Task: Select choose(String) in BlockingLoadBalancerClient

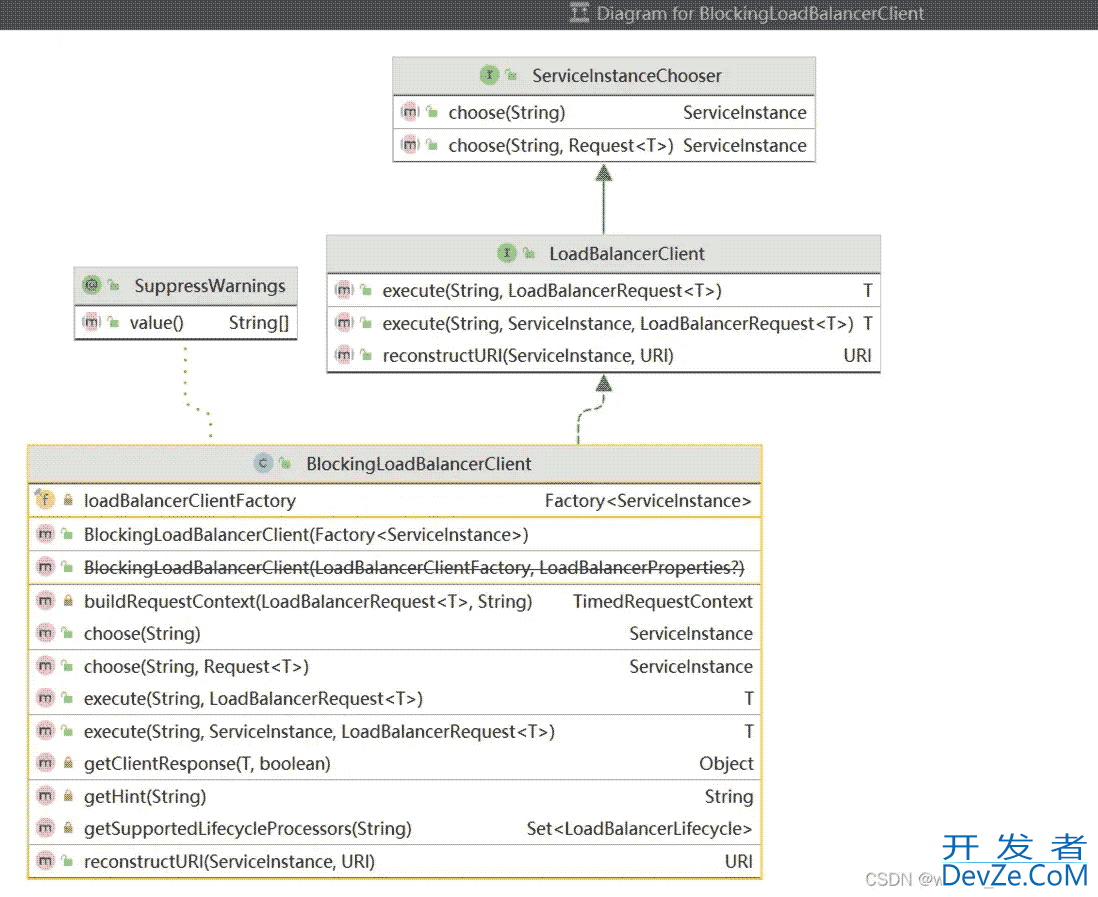Action: pos(394,633)
